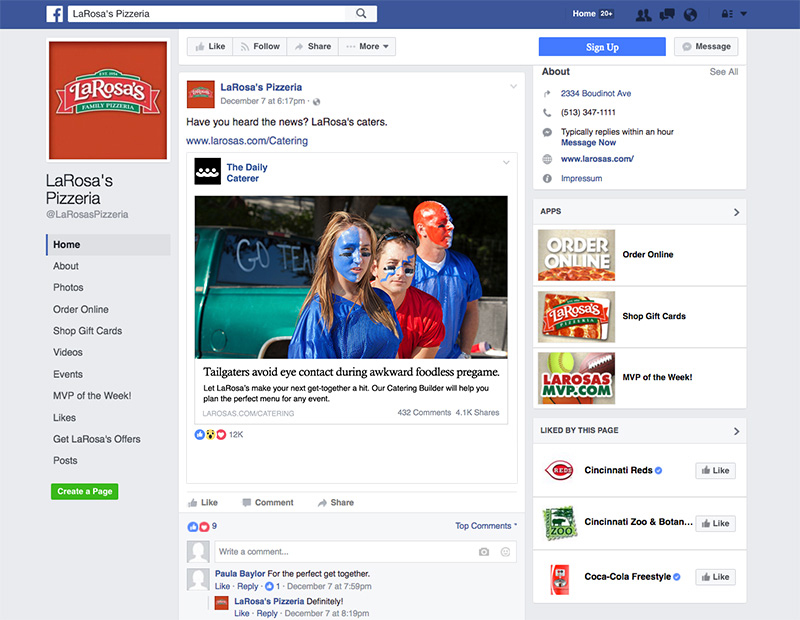Click the 2334 Boudinot Ave address link

click(x=596, y=93)
